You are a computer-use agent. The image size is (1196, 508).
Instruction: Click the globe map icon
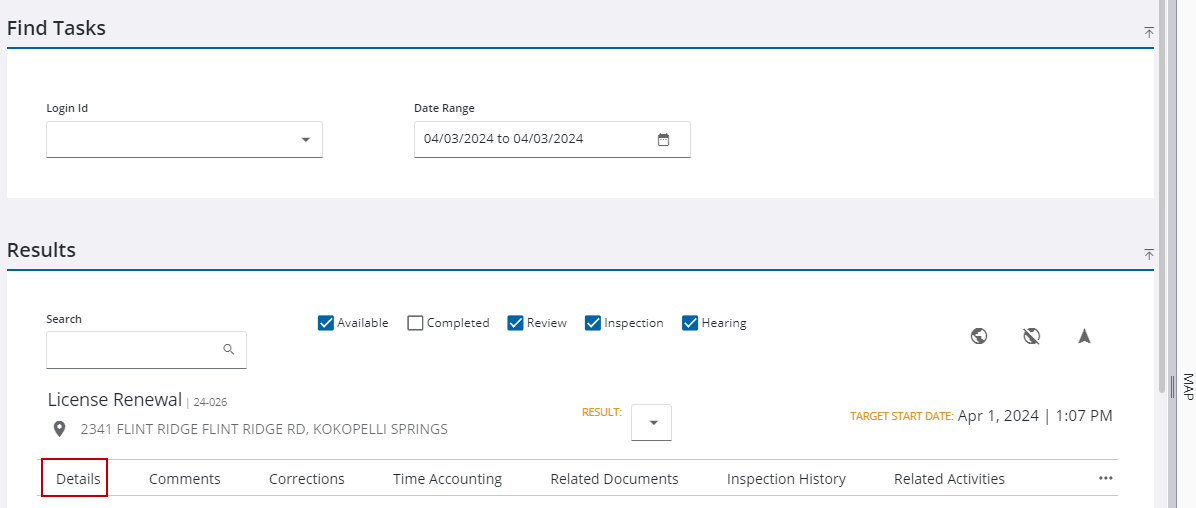click(979, 336)
